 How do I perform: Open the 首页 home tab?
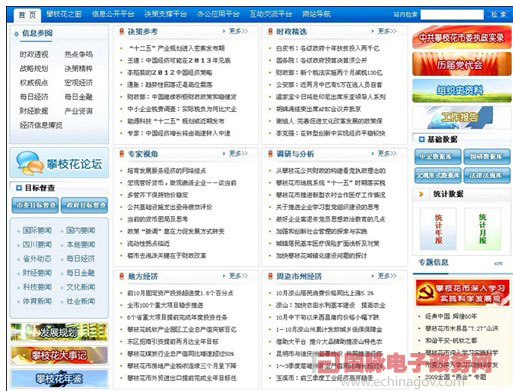click(27, 15)
